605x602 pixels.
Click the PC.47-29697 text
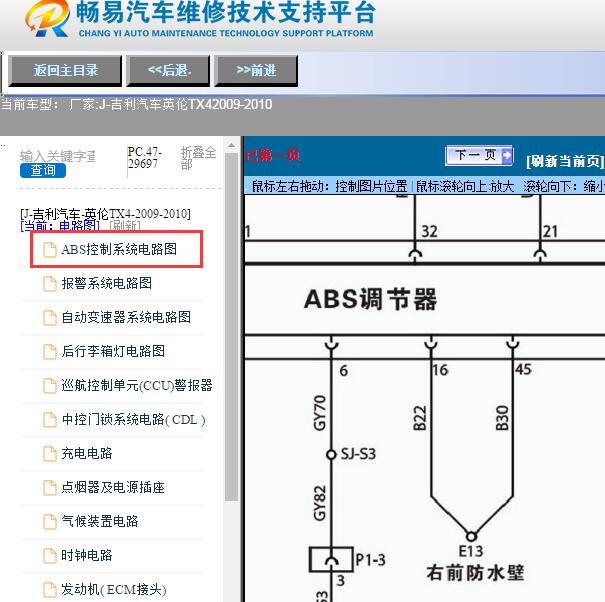click(x=145, y=157)
